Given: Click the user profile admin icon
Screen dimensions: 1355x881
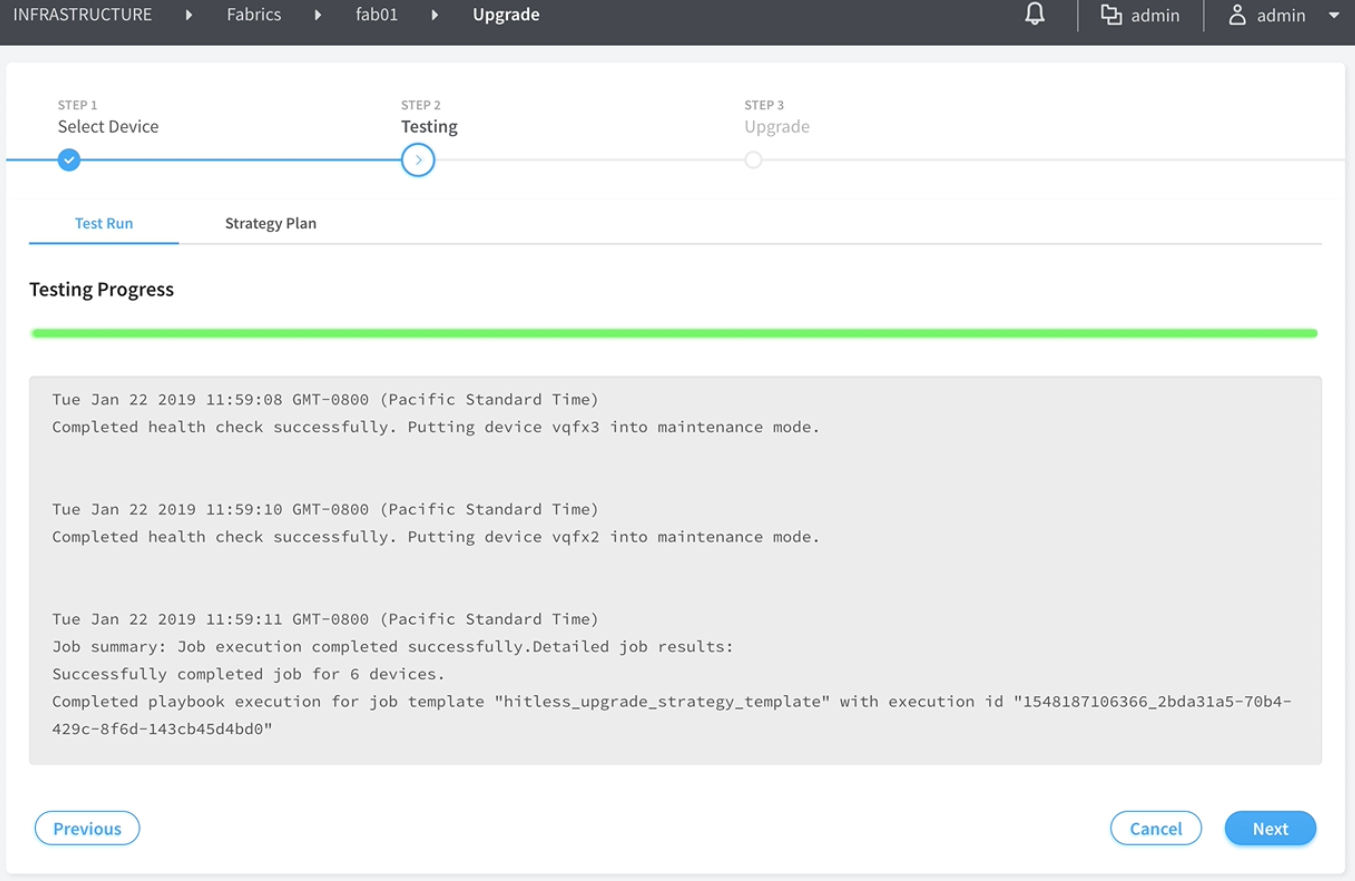Looking at the screenshot, I should tap(1237, 15).
